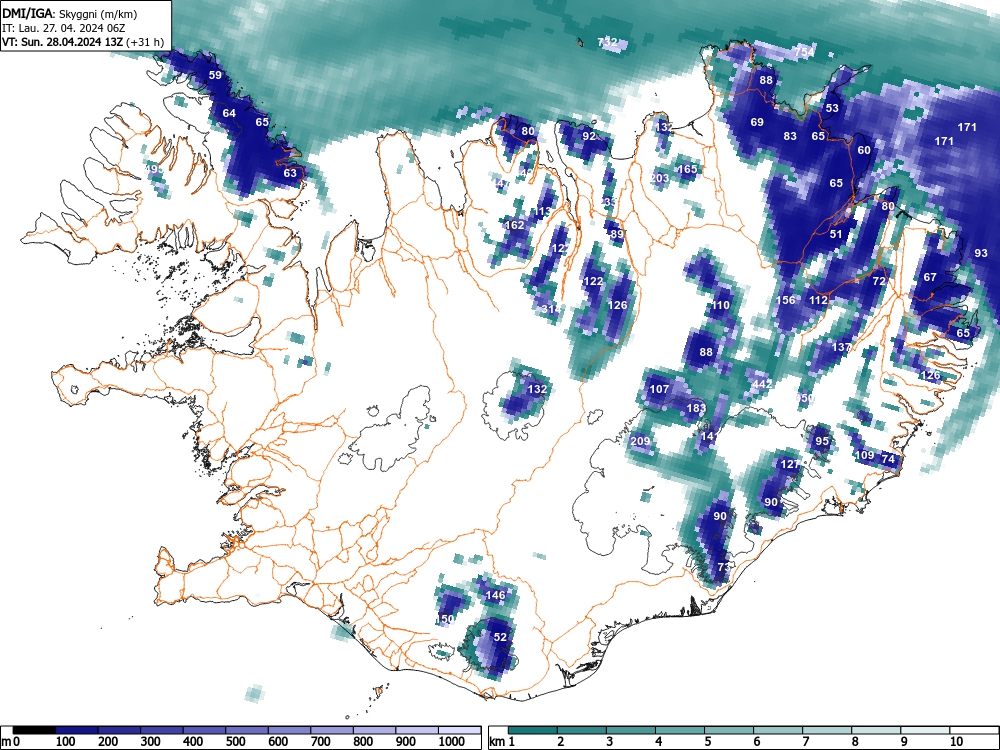Click the '83' visibility value
Screen dimensions: 1000x750
[790, 136]
